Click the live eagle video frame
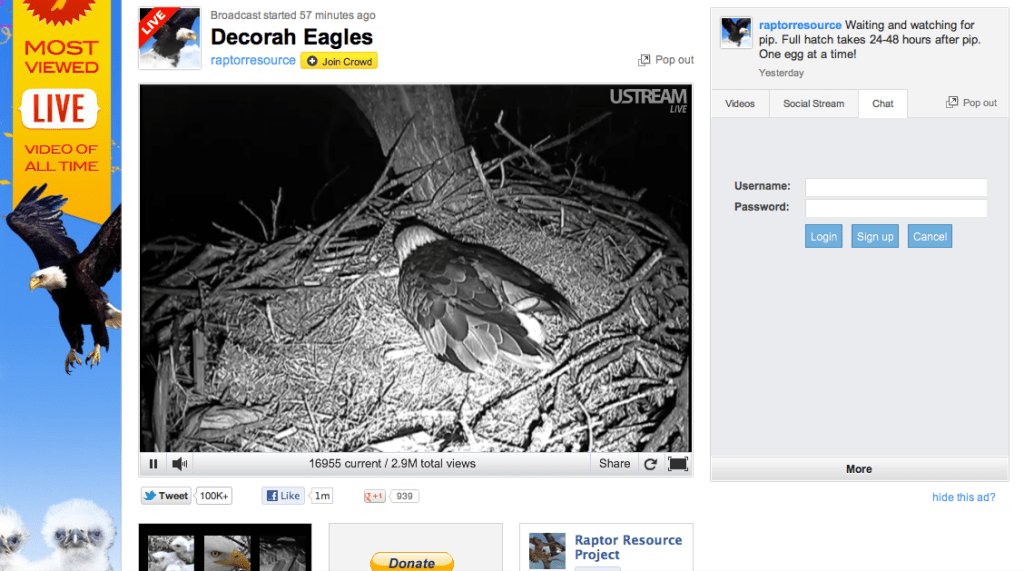Viewport: 1024px width, 571px height. [x=415, y=268]
